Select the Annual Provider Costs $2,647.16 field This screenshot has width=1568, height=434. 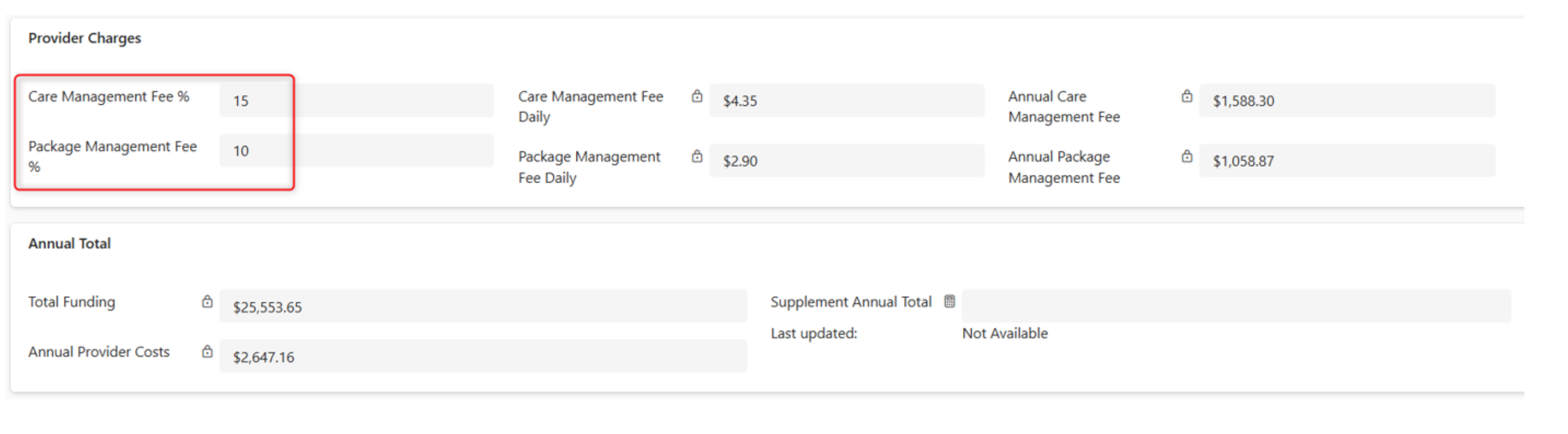point(483,356)
